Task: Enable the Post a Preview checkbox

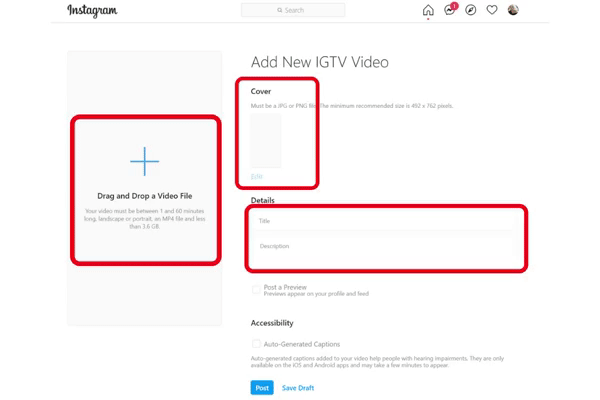Action: 256,290
